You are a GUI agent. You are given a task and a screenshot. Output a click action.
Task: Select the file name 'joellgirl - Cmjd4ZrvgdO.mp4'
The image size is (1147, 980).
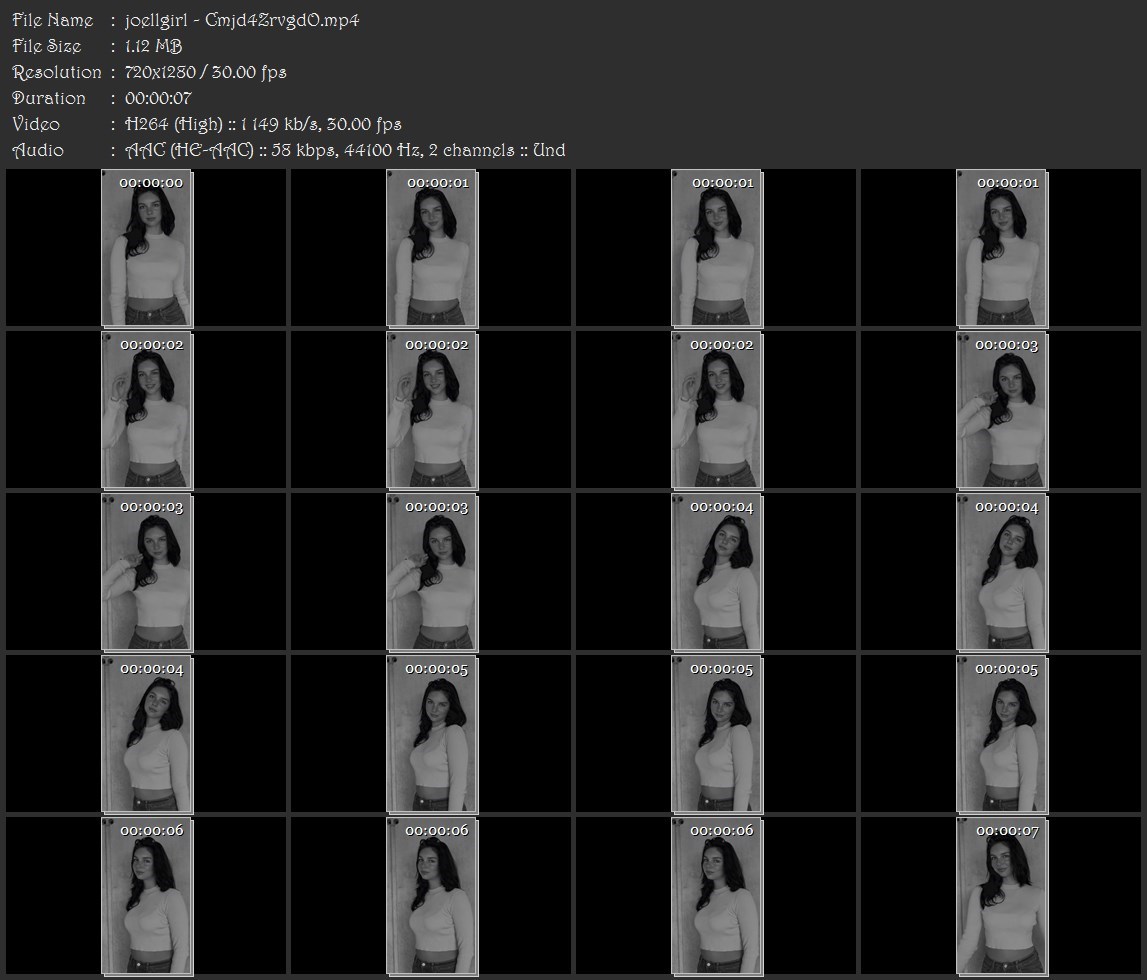[242, 20]
